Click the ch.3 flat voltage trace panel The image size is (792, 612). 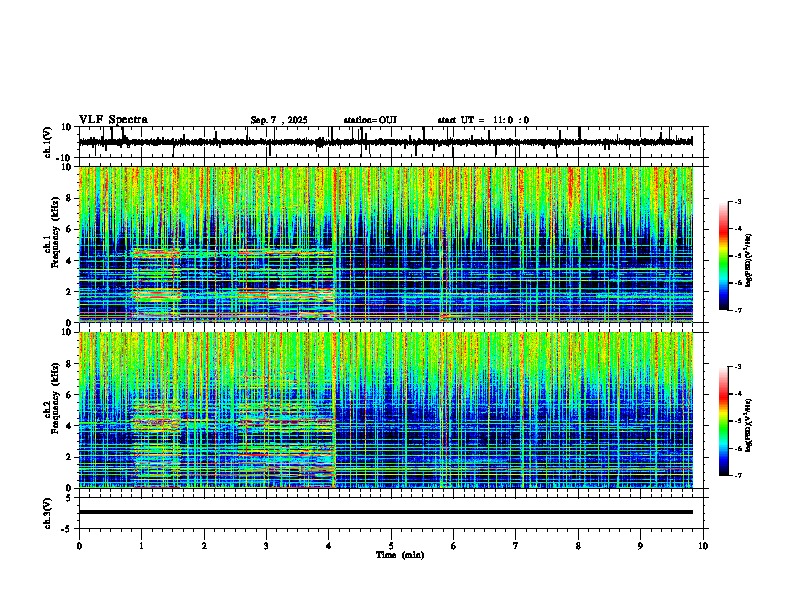click(391, 513)
